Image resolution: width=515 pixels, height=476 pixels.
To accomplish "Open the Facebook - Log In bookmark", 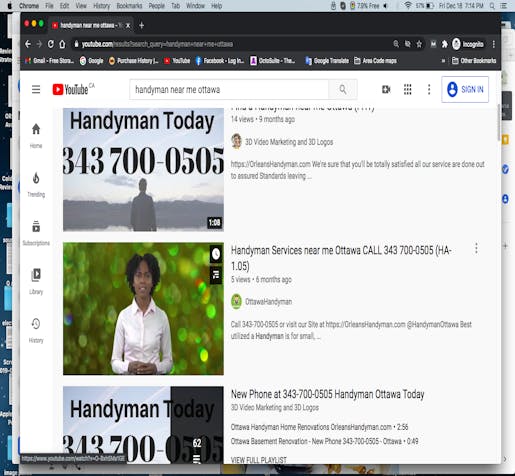I will 220,61.
